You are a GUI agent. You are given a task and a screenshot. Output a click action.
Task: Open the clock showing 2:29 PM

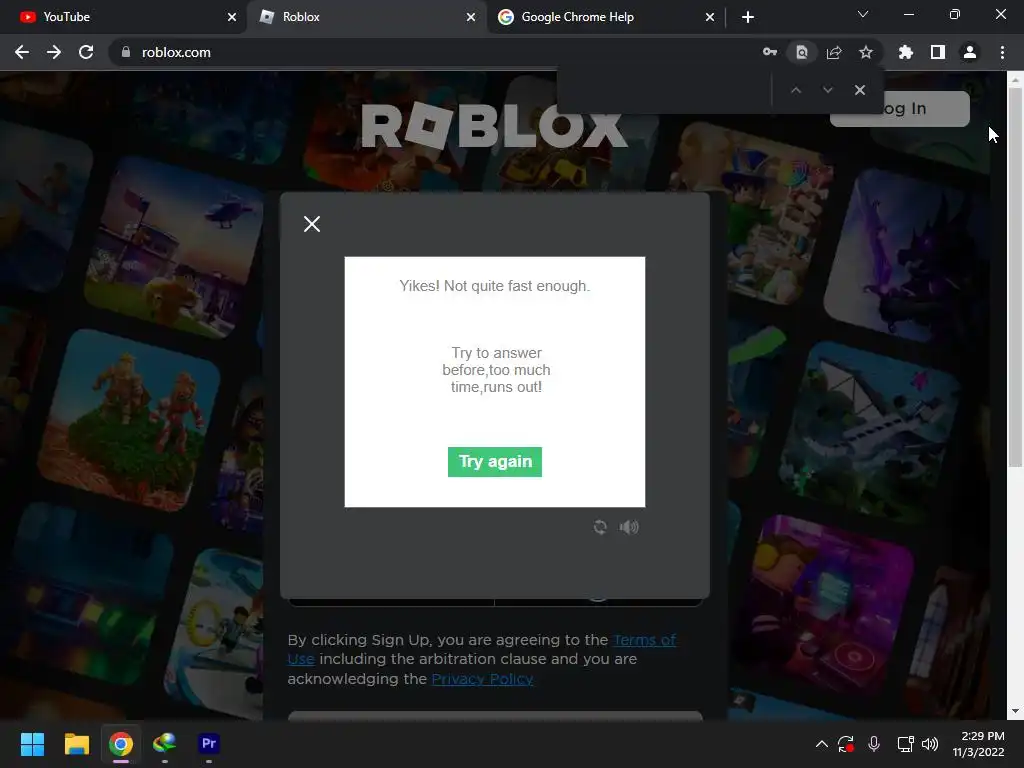(978, 744)
